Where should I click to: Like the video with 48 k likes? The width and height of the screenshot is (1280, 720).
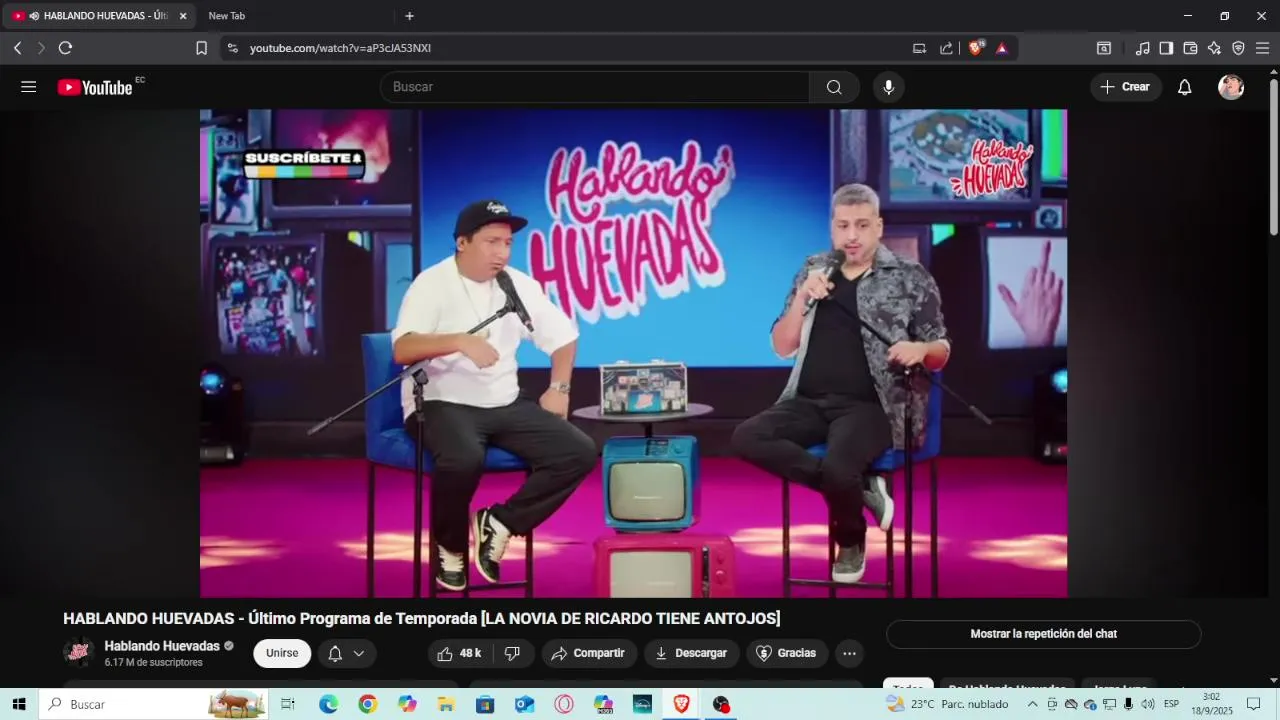pyautogui.click(x=459, y=653)
